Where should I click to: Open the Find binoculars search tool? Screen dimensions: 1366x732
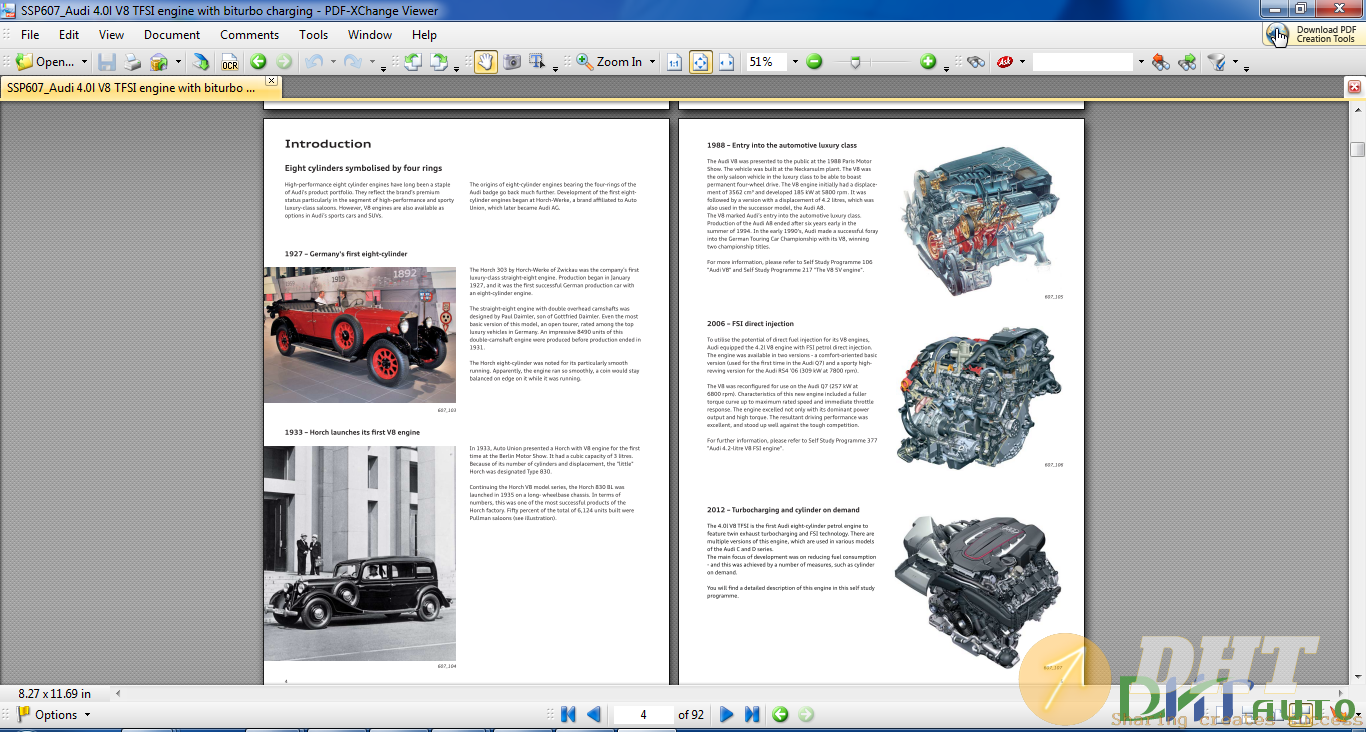click(976, 62)
